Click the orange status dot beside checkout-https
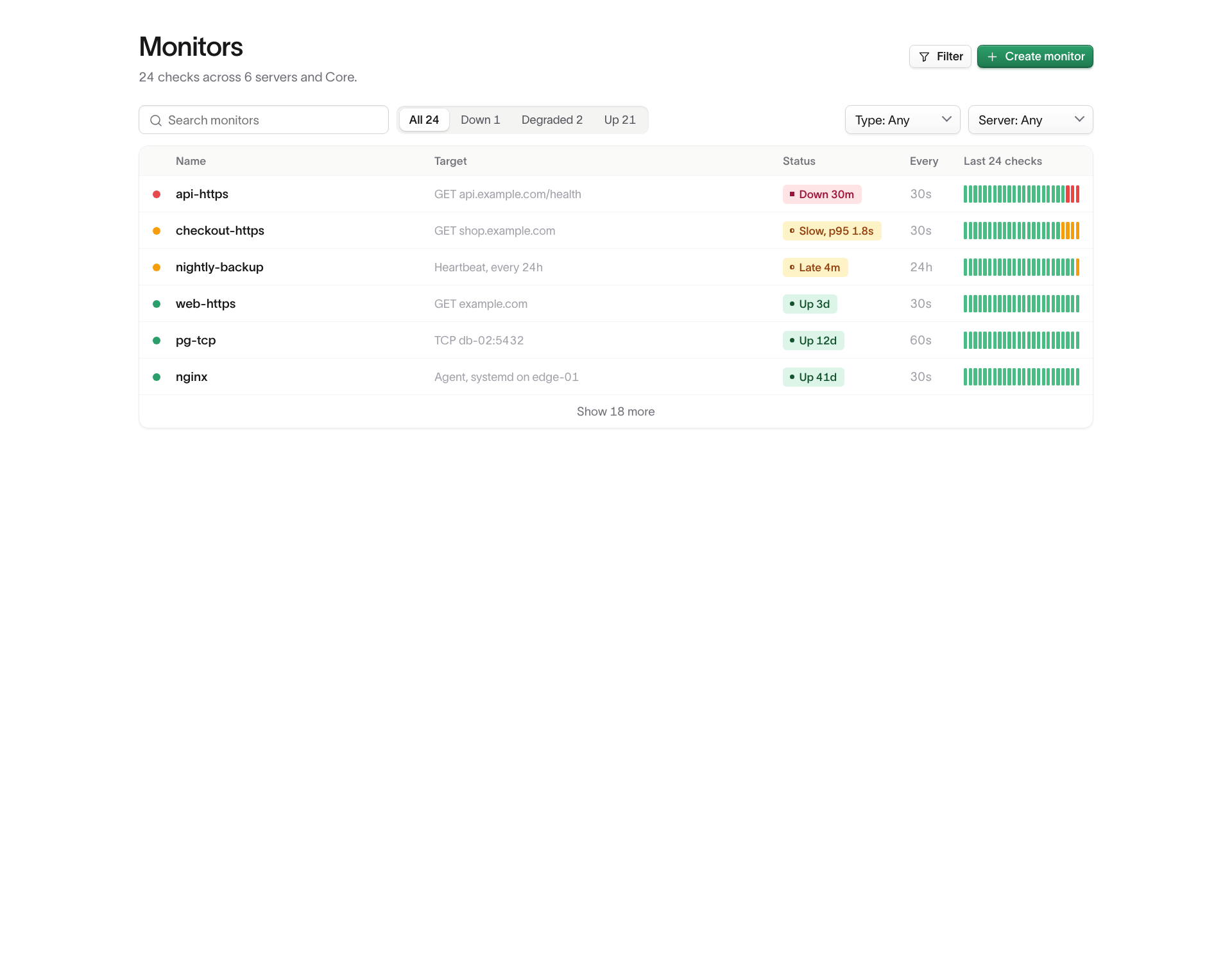1232x962 pixels. pyautogui.click(x=157, y=231)
